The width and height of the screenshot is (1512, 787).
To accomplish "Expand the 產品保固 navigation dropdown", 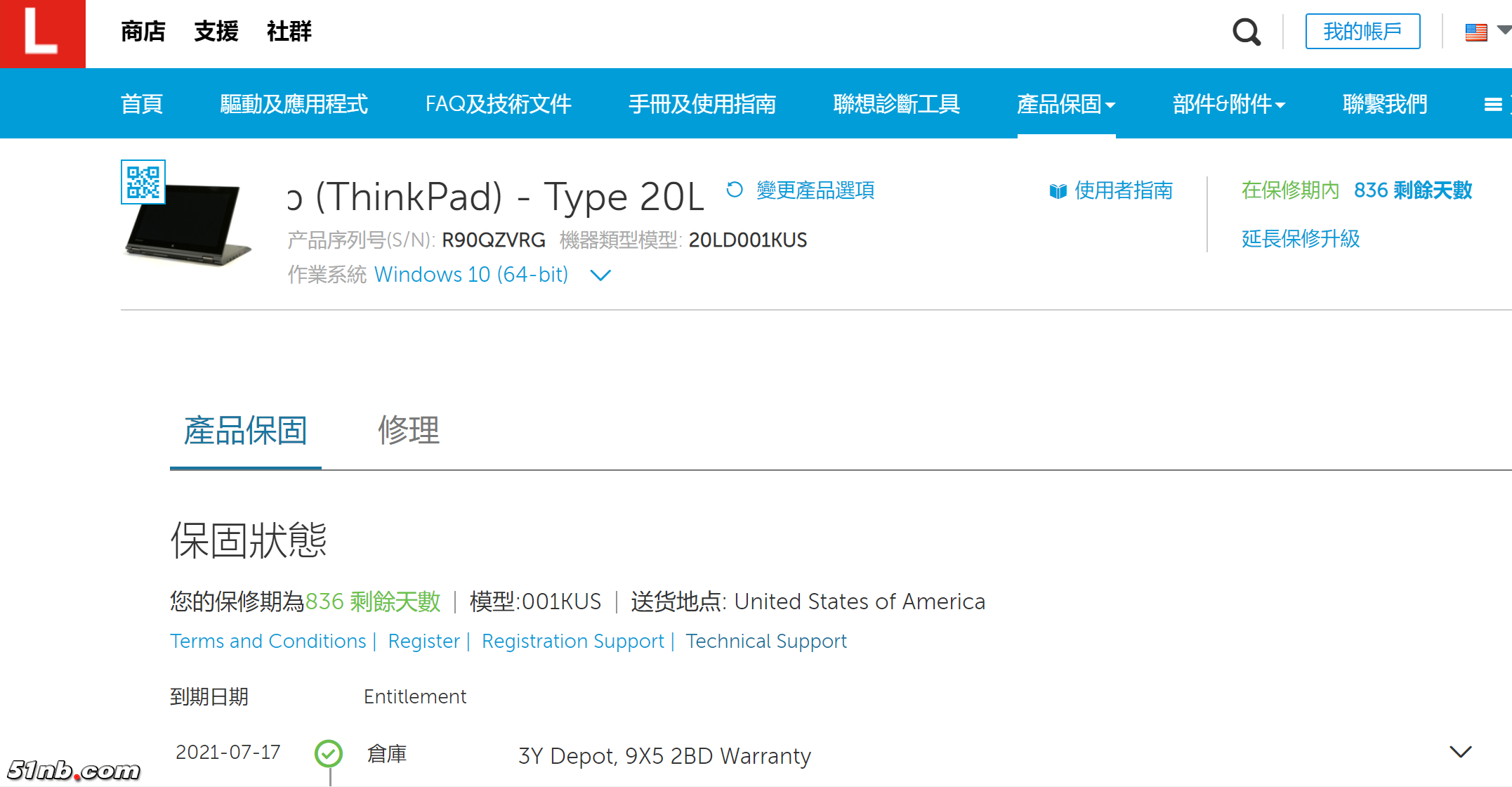I will tap(1065, 105).
